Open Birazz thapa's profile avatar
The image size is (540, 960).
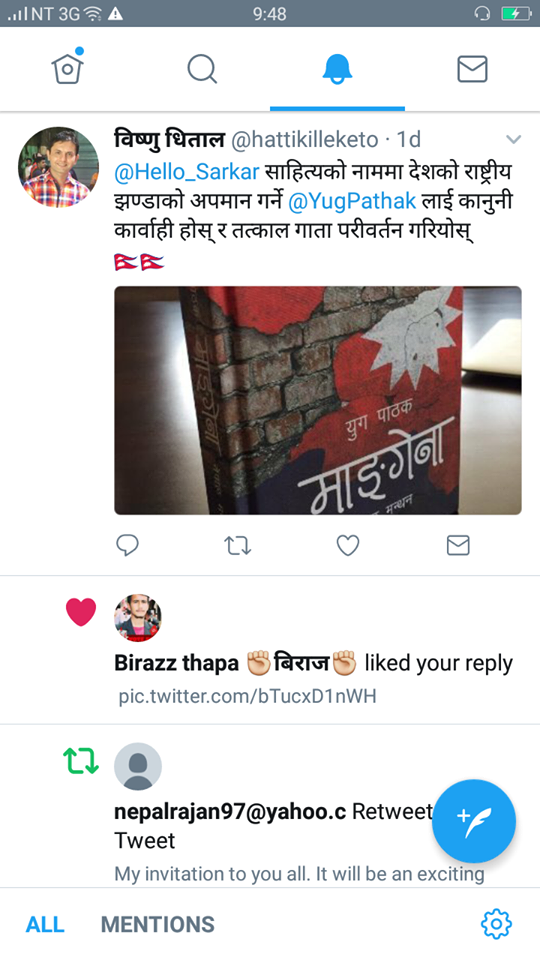pos(138,618)
